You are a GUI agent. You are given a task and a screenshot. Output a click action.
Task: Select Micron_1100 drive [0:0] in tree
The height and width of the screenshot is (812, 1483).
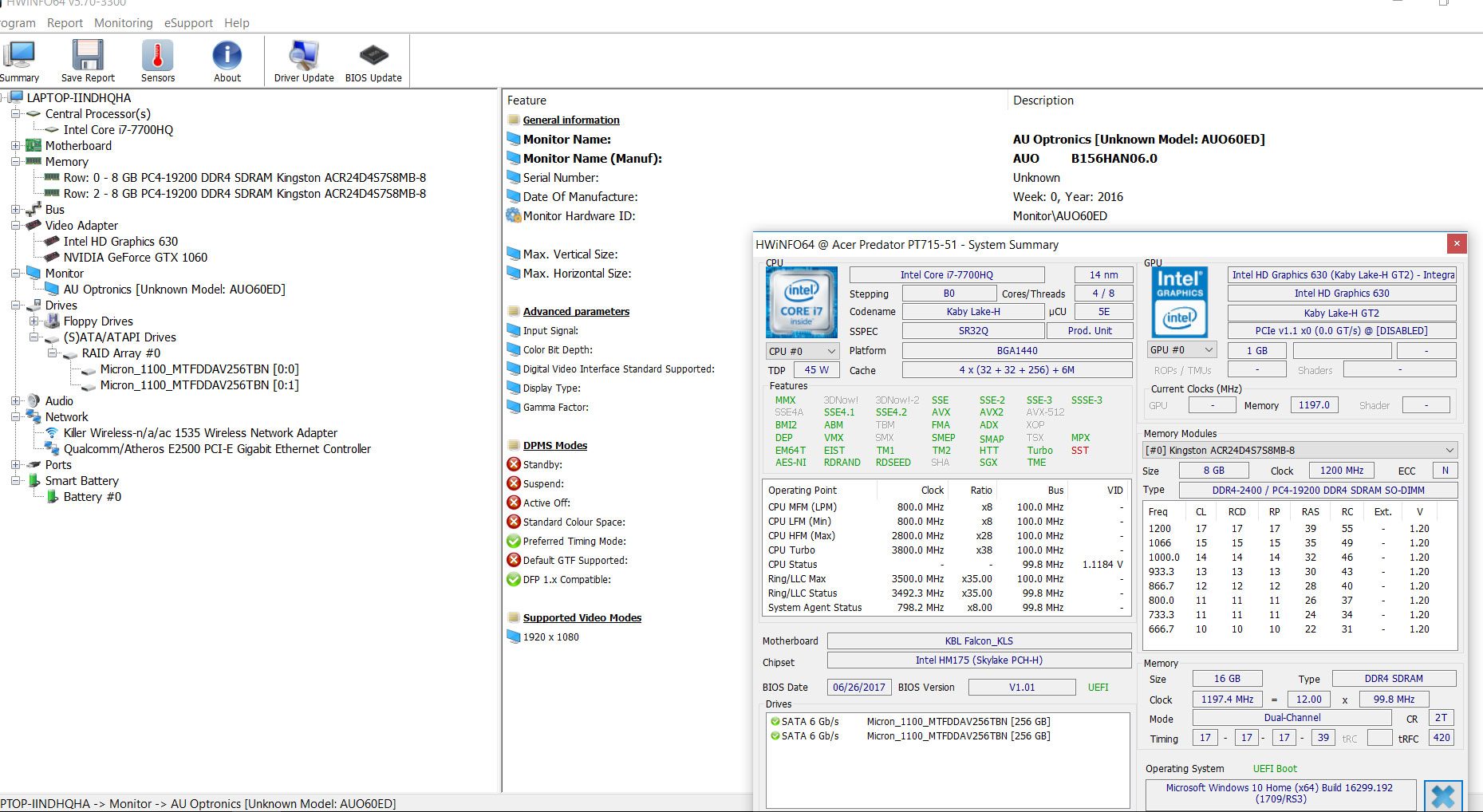pos(199,369)
